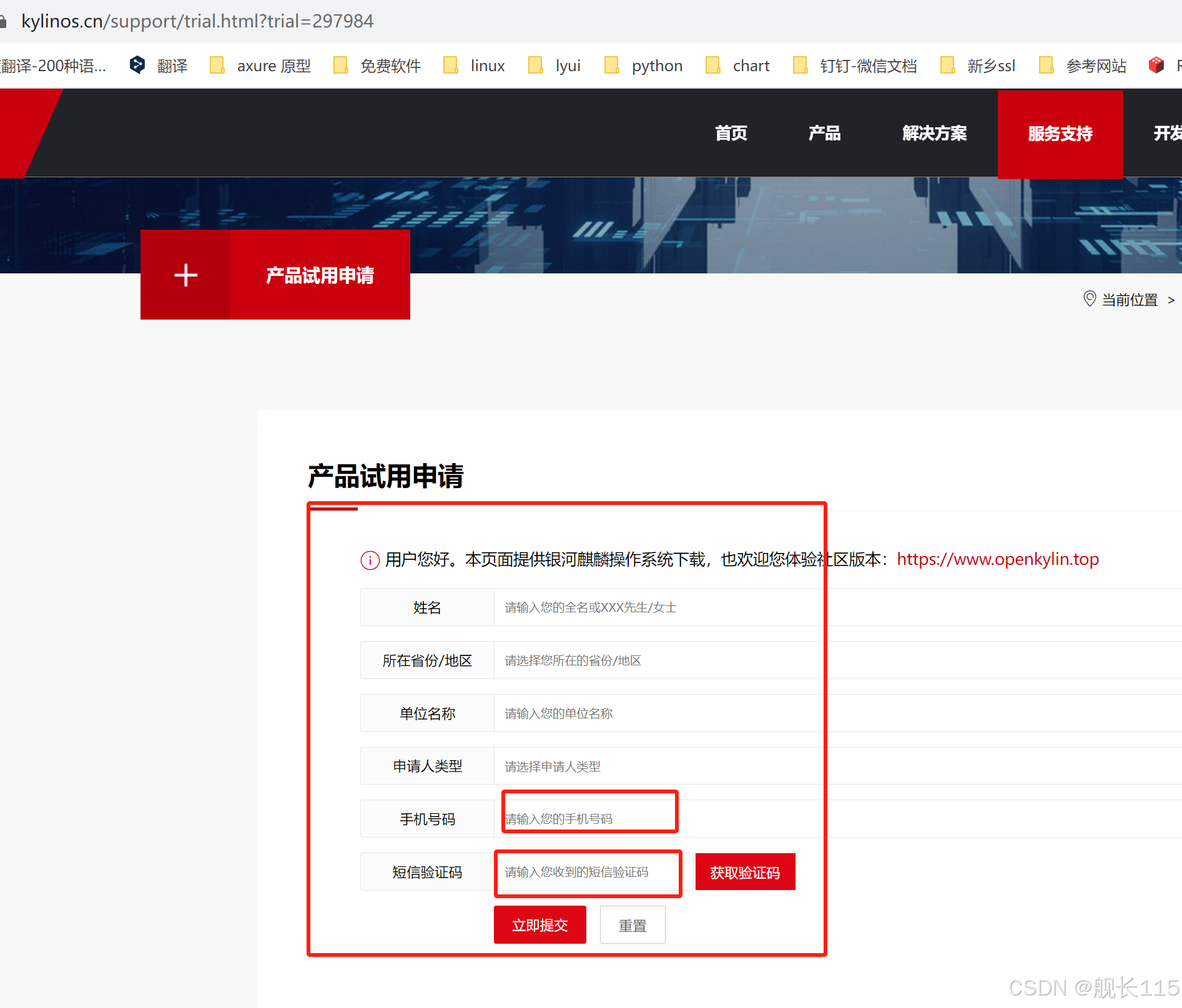Click the 翻译 bookmark icon

click(x=137, y=65)
